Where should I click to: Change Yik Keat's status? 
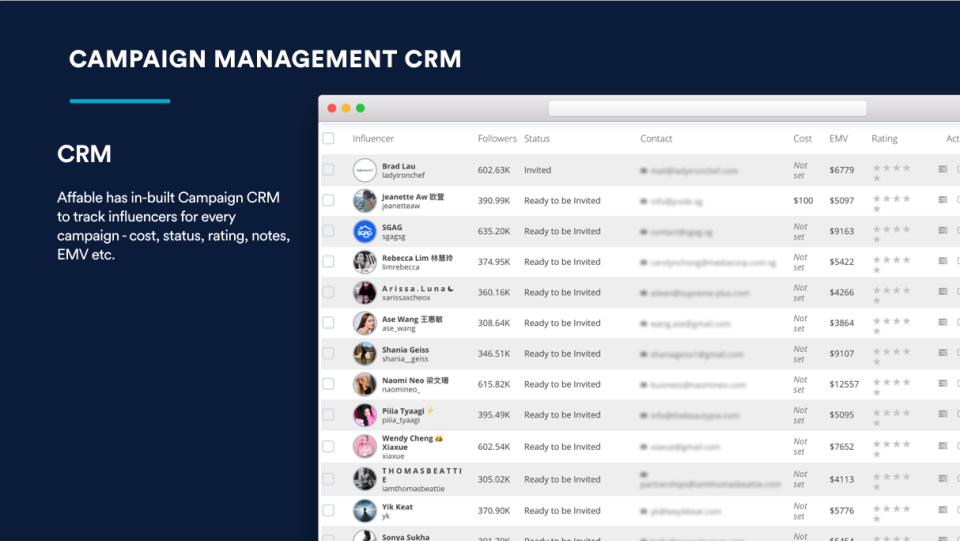tap(562, 510)
